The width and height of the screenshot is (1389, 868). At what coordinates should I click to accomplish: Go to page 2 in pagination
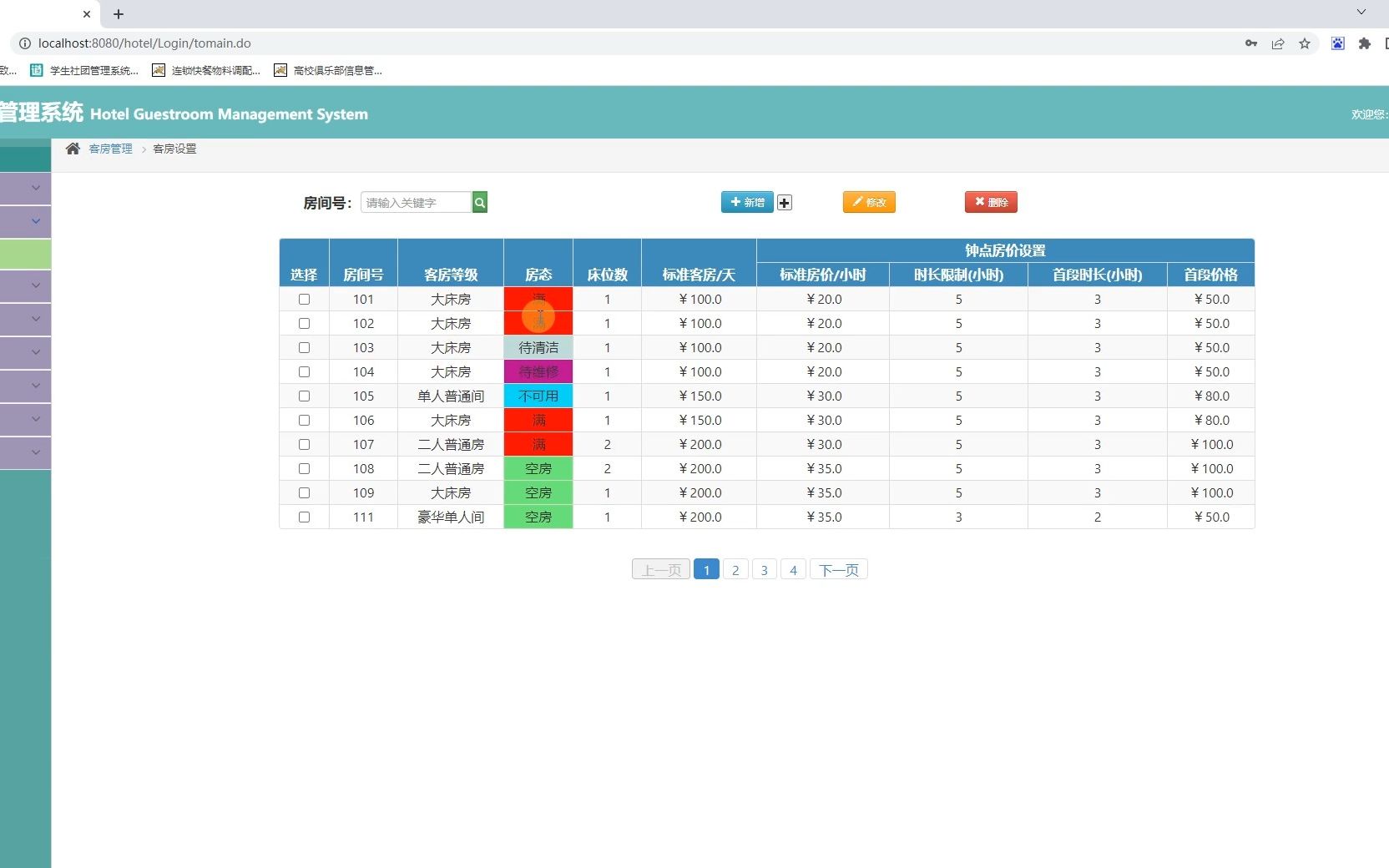pos(735,569)
